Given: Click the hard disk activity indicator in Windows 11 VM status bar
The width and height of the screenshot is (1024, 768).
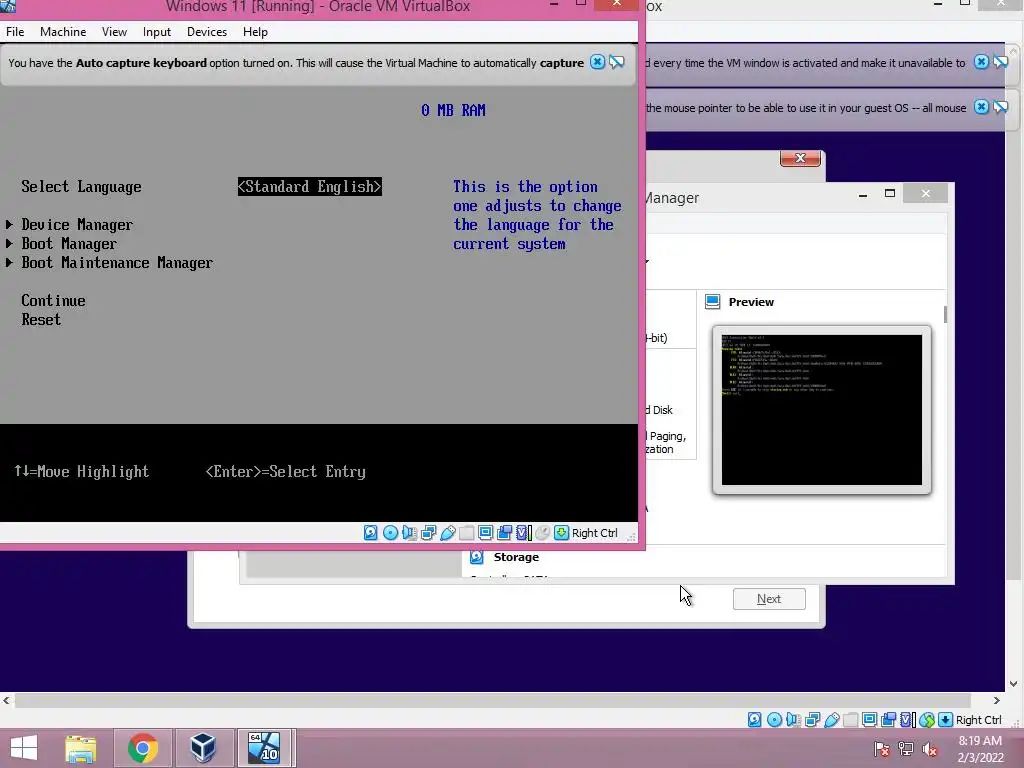Looking at the screenshot, I should click(370, 533).
